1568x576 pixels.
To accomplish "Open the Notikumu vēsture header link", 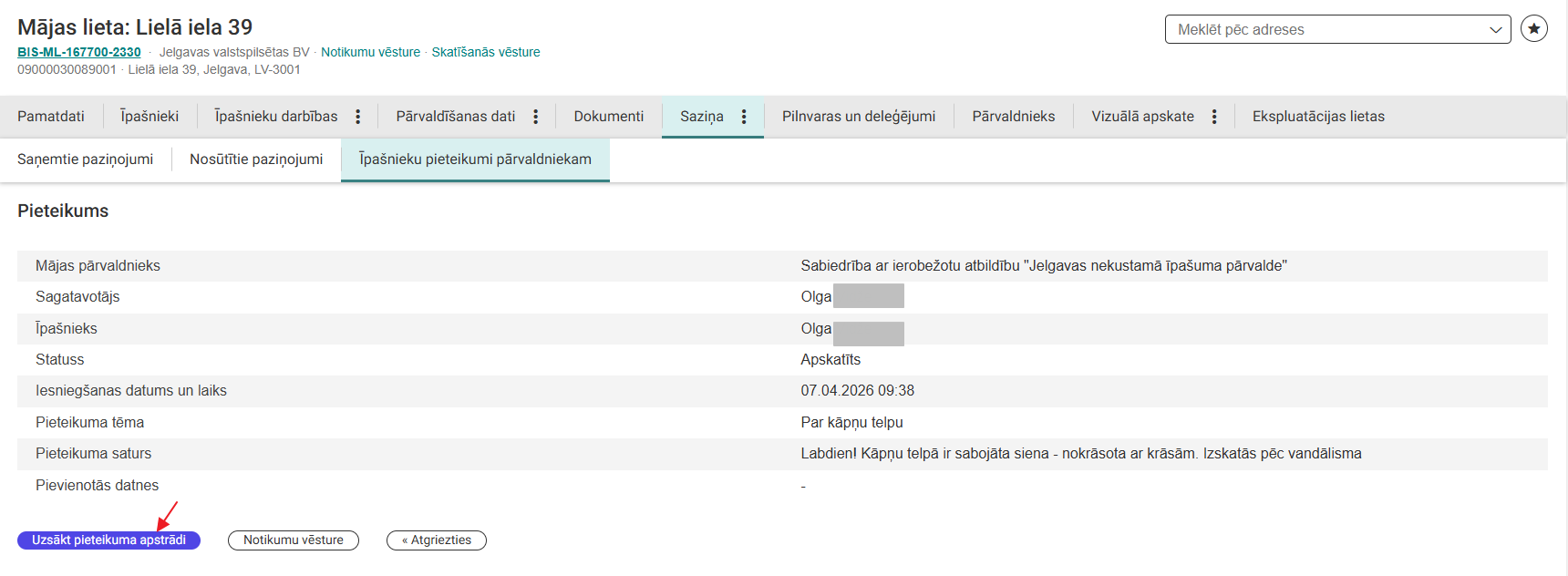I will tap(370, 52).
